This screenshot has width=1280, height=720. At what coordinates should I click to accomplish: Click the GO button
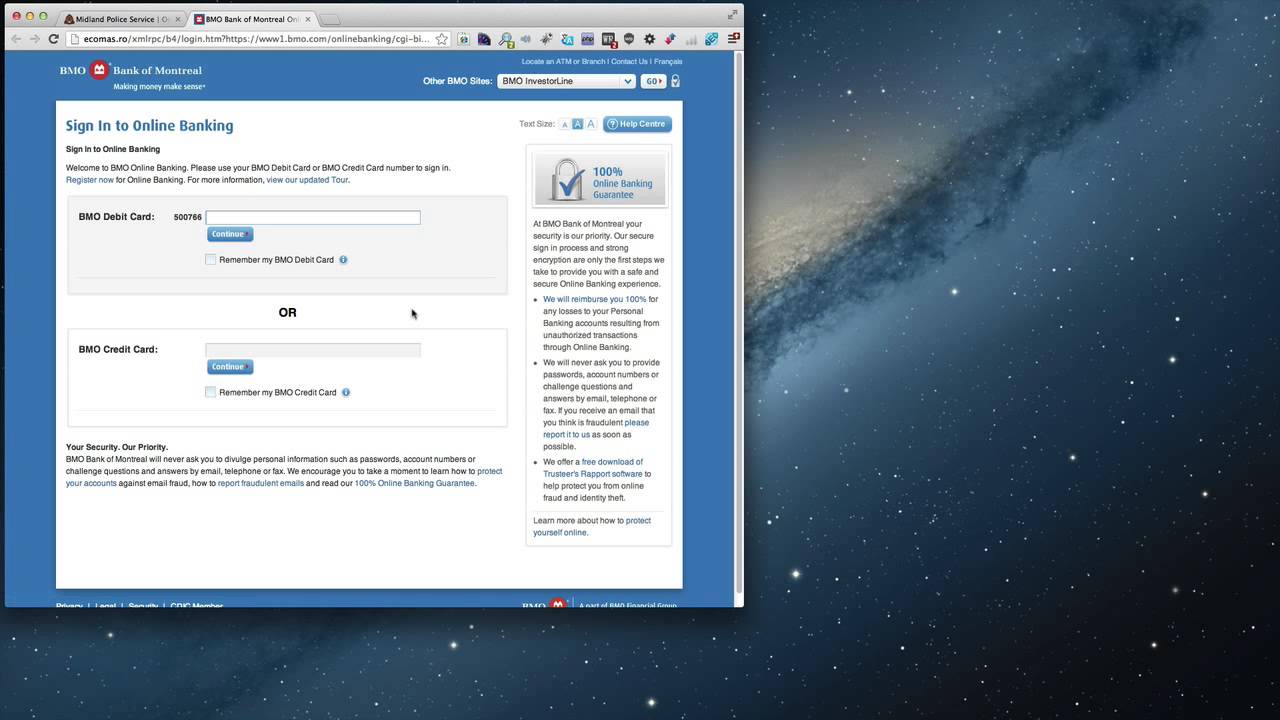coord(653,81)
